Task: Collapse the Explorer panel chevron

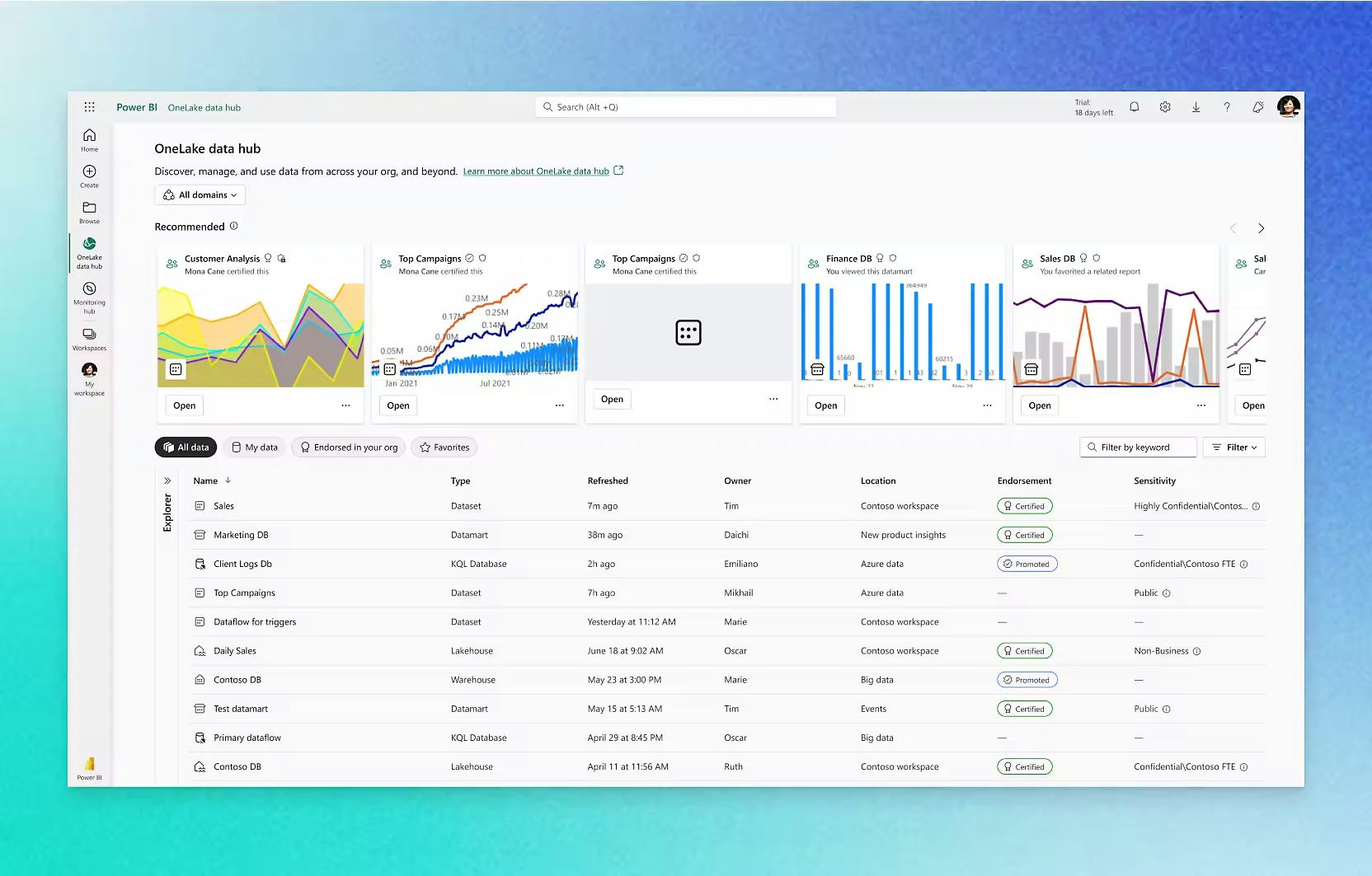Action: tap(167, 480)
